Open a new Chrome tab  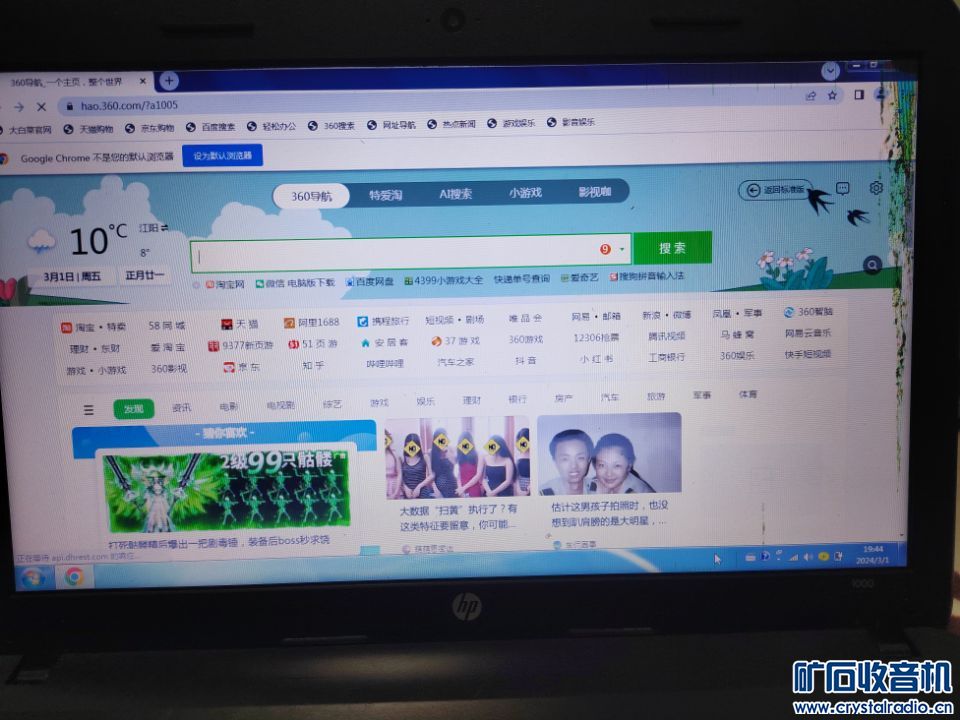168,81
